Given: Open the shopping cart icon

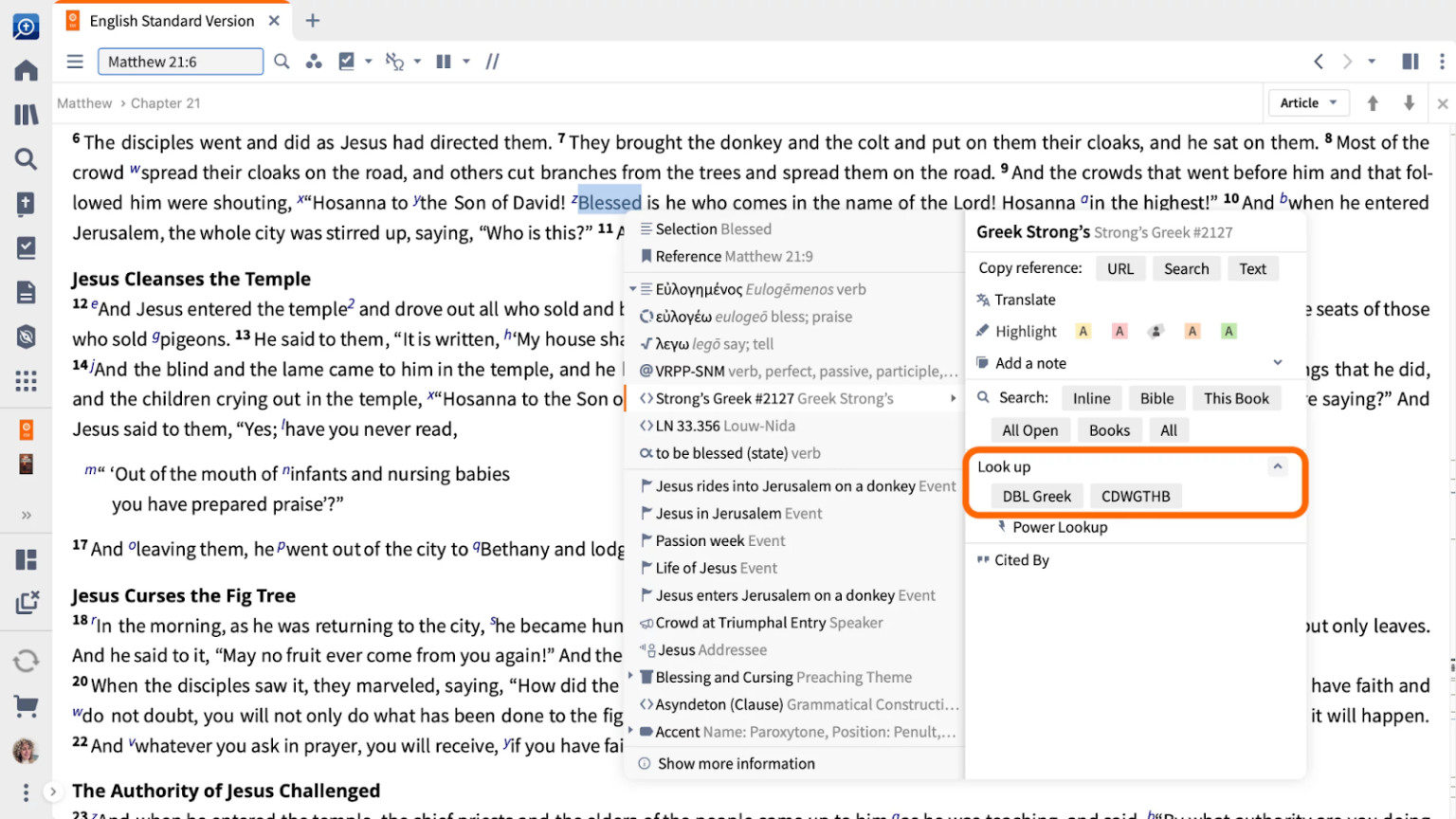Looking at the screenshot, I should 26,705.
